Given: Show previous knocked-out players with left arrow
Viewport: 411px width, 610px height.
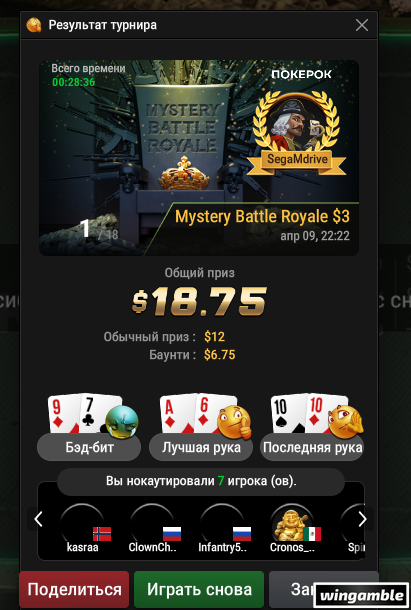Looking at the screenshot, I should click(x=38, y=519).
